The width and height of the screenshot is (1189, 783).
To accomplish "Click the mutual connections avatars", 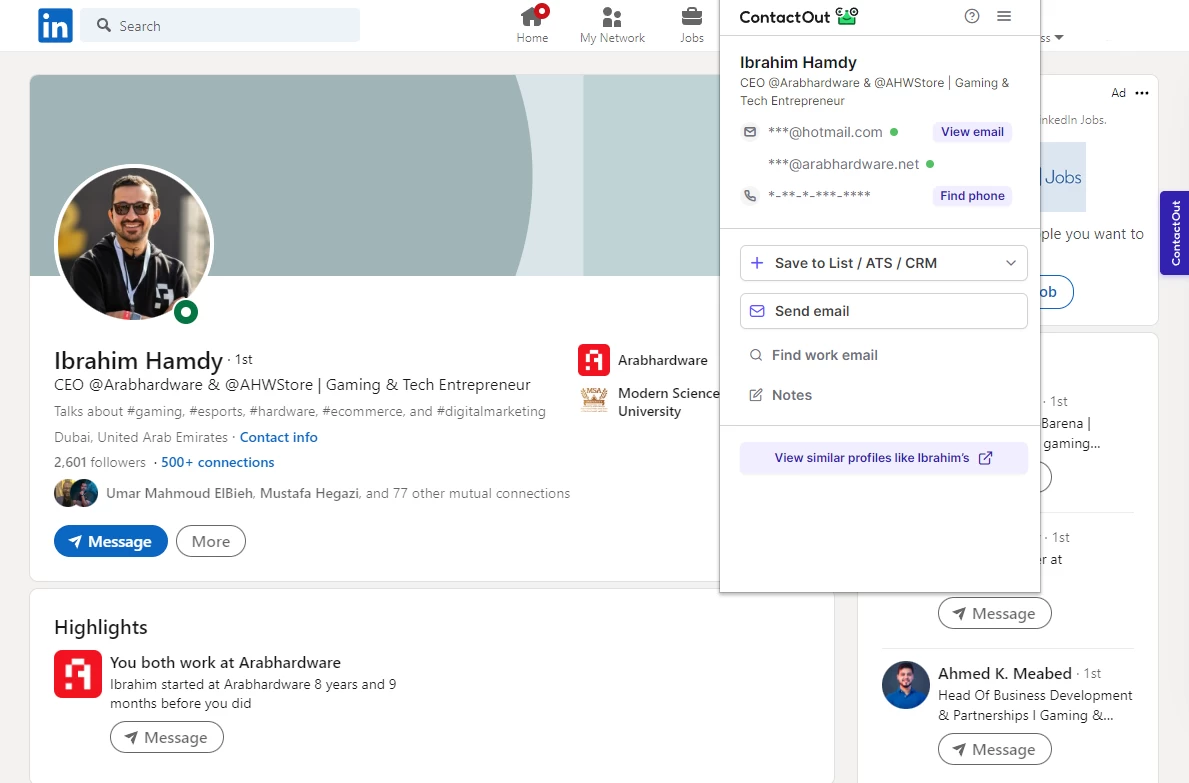I will coord(76,493).
